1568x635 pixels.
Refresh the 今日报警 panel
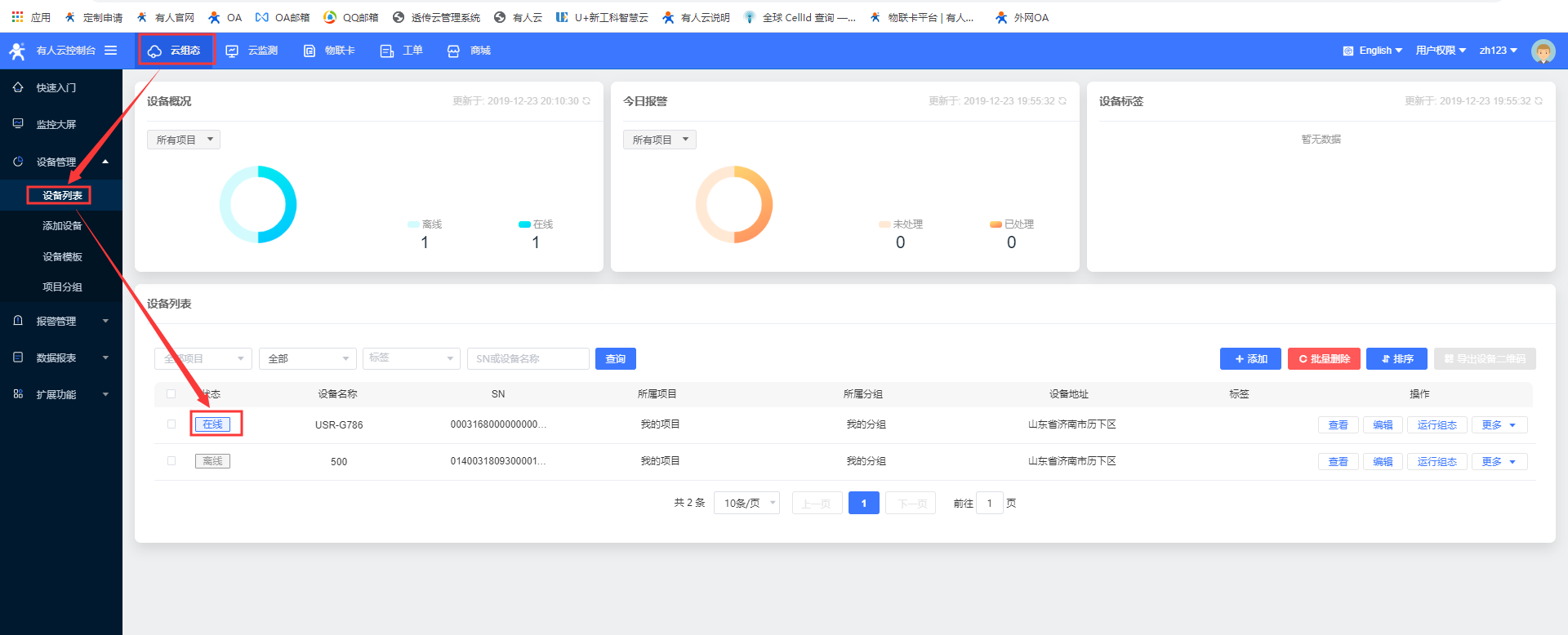(1062, 101)
